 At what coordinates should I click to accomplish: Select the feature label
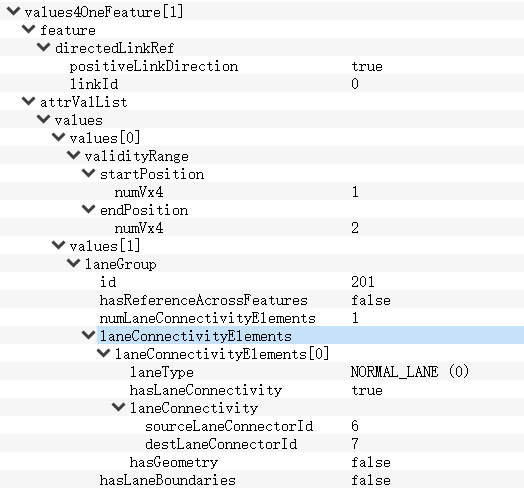point(68,30)
